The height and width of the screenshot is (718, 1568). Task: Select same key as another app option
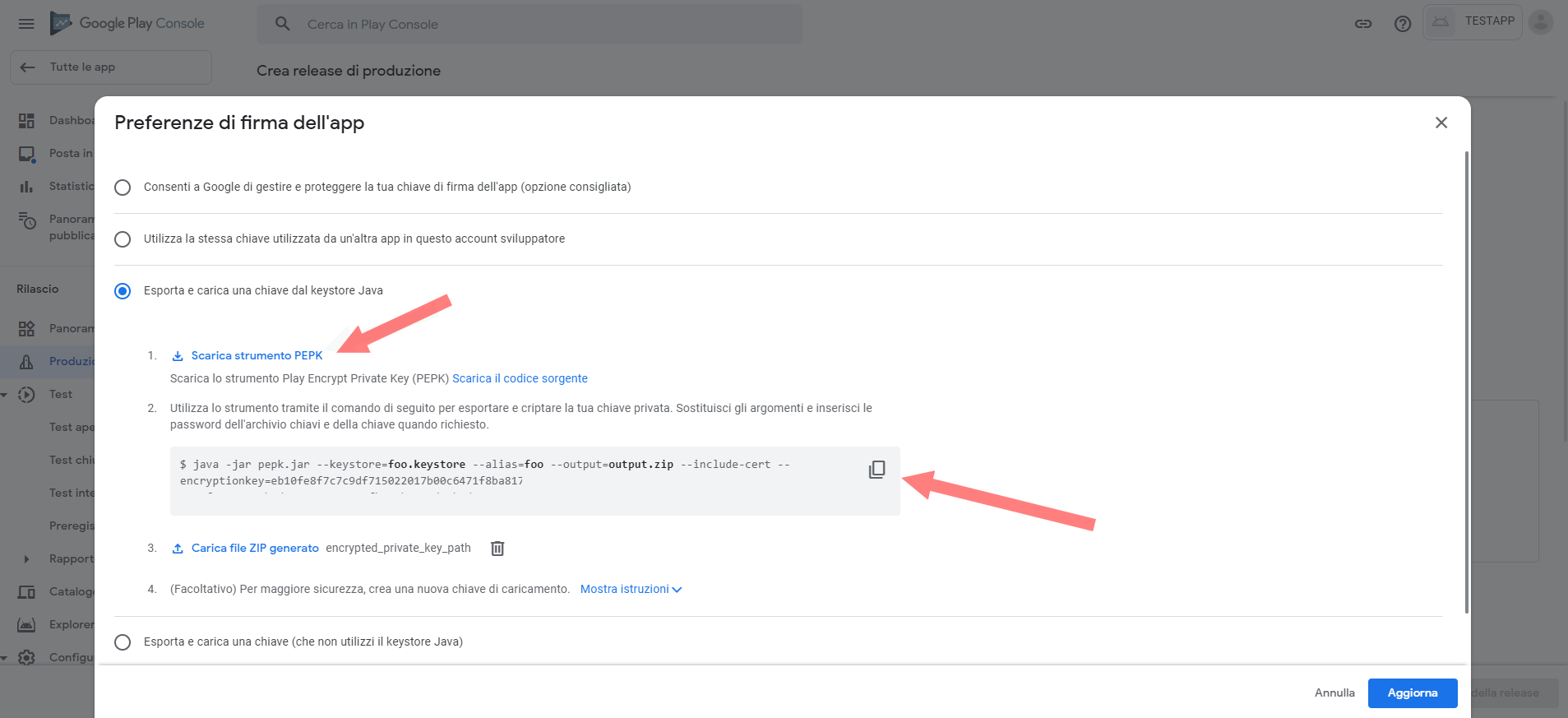pyautogui.click(x=123, y=239)
